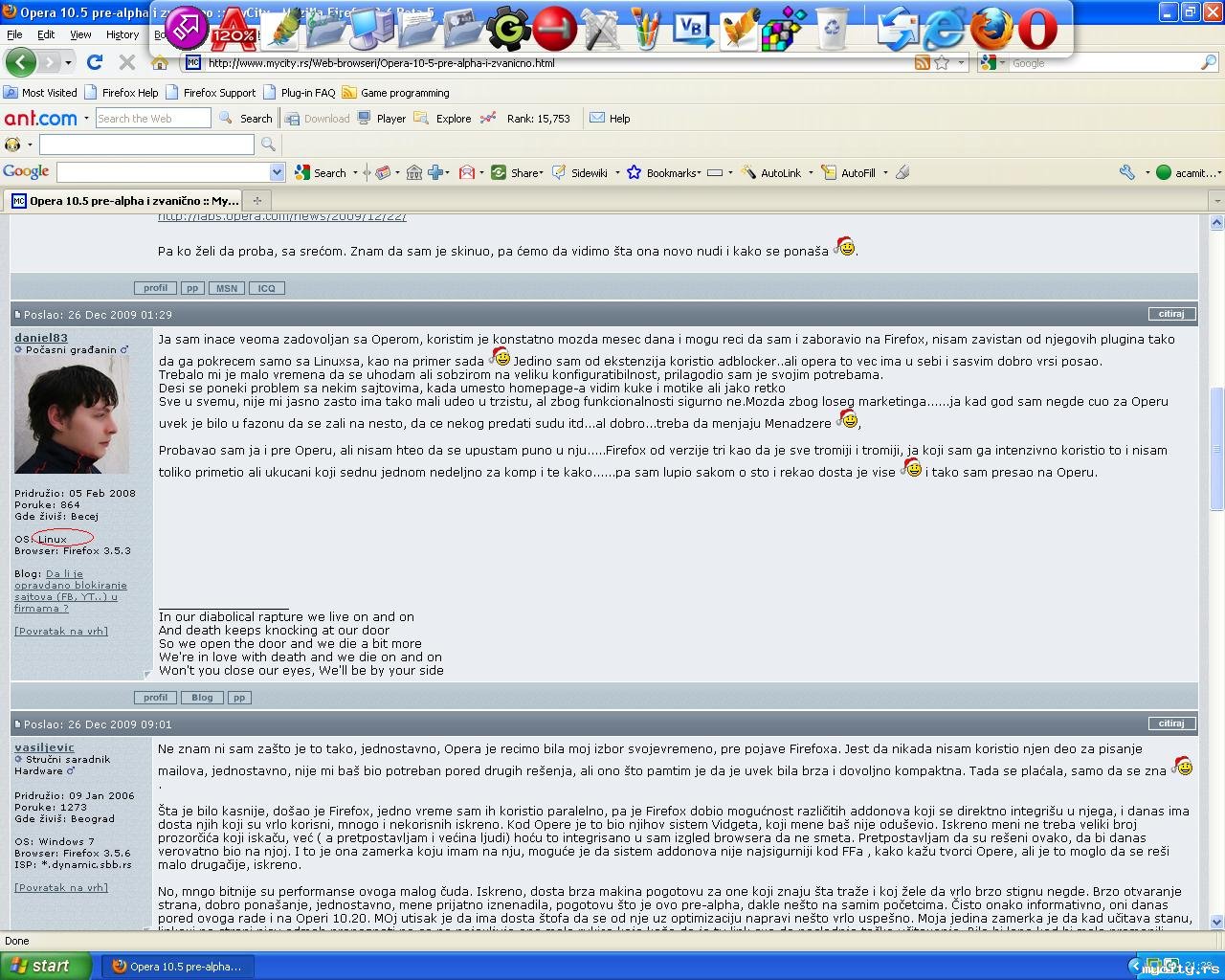Image resolution: width=1225 pixels, height=980 pixels.
Task: Subscribe using the orange RSS feed icon
Action: 923,62
